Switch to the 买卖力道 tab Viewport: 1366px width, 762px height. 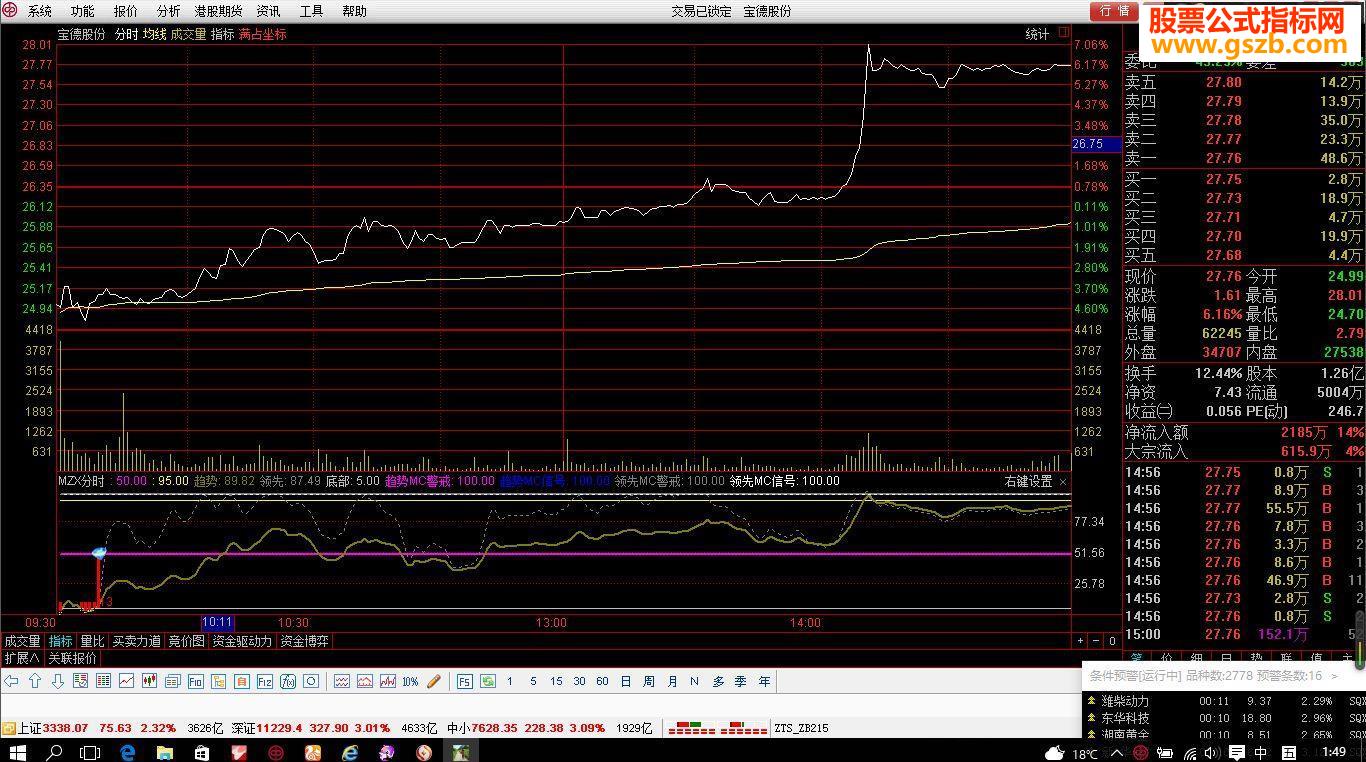pos(136,641)
